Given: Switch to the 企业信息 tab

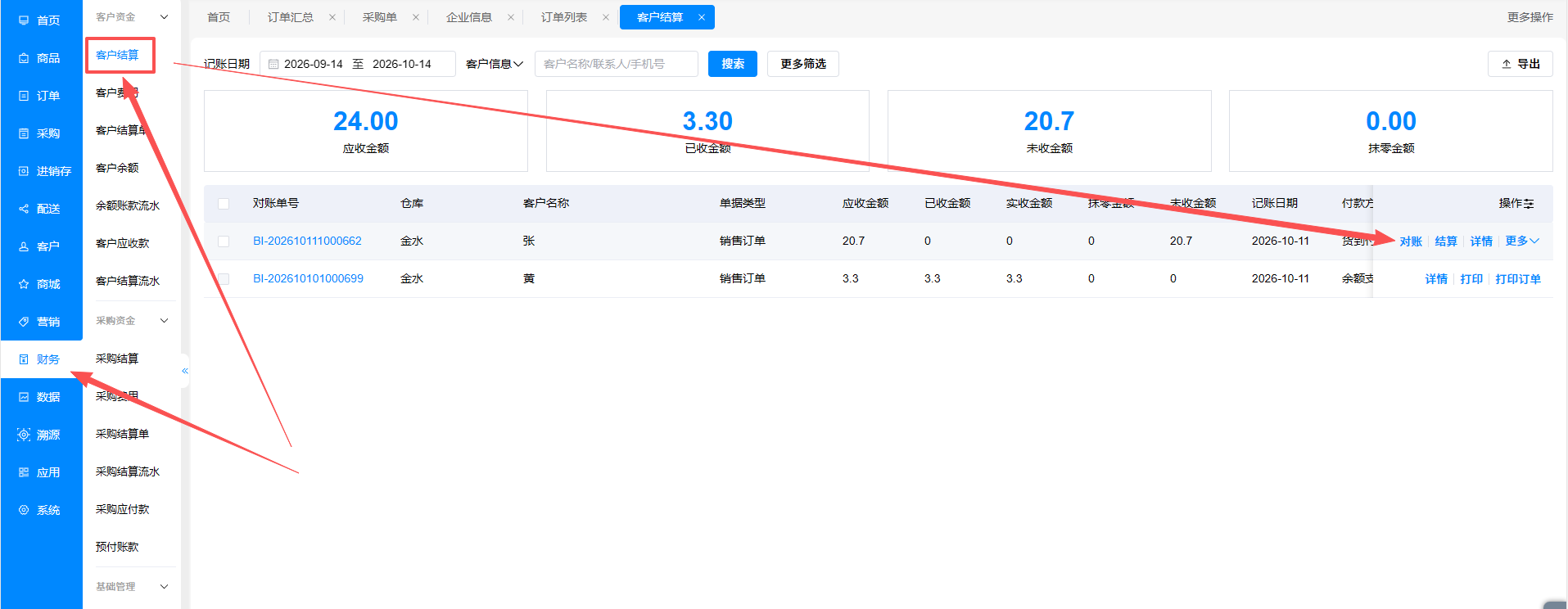Looking at the screenshot, I should click(x=469, y=17).
